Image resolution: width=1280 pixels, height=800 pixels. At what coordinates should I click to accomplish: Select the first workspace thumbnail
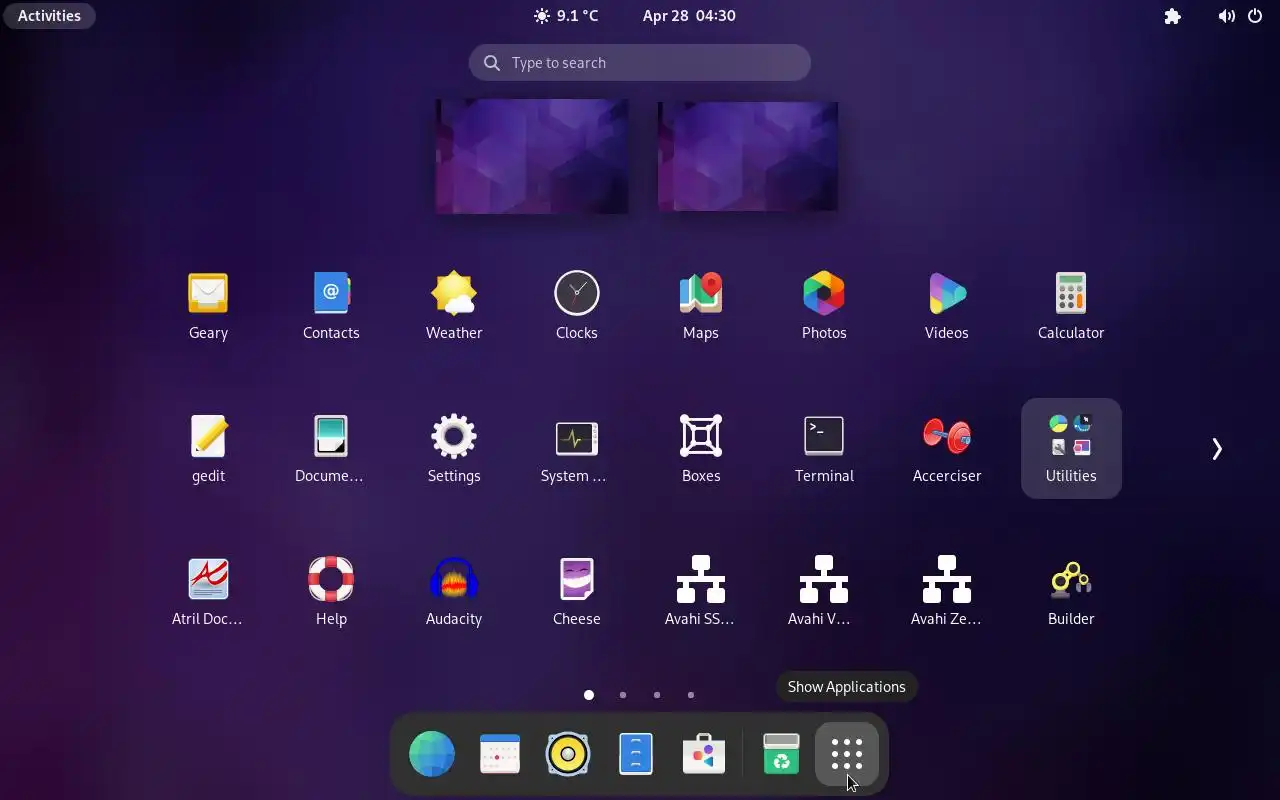(x=532, y=156)
